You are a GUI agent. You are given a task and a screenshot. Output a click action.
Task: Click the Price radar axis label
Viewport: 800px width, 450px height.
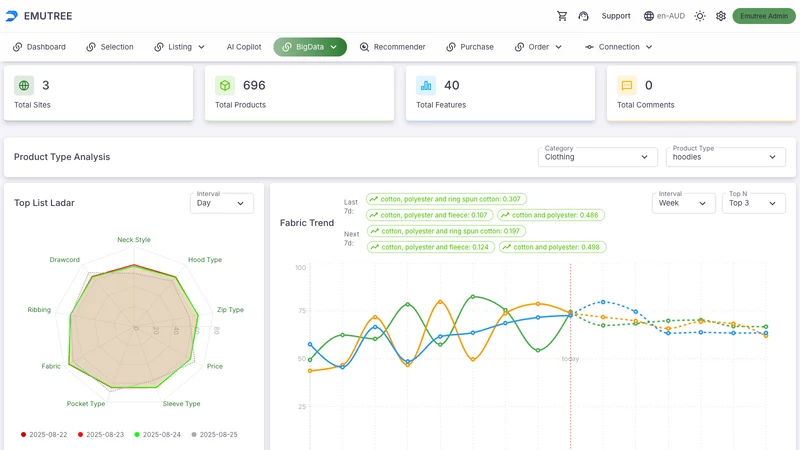215,366
